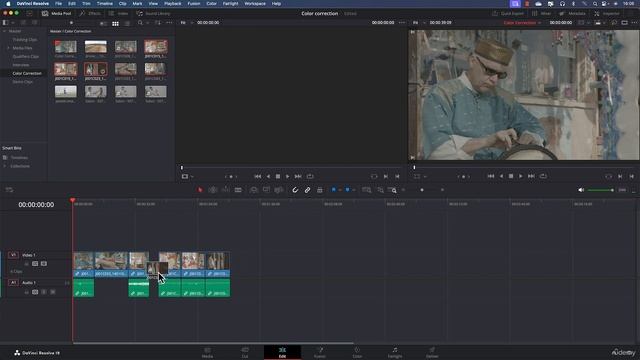Open the Timeline menu
640x360 pixels.
tap(104, 4)
